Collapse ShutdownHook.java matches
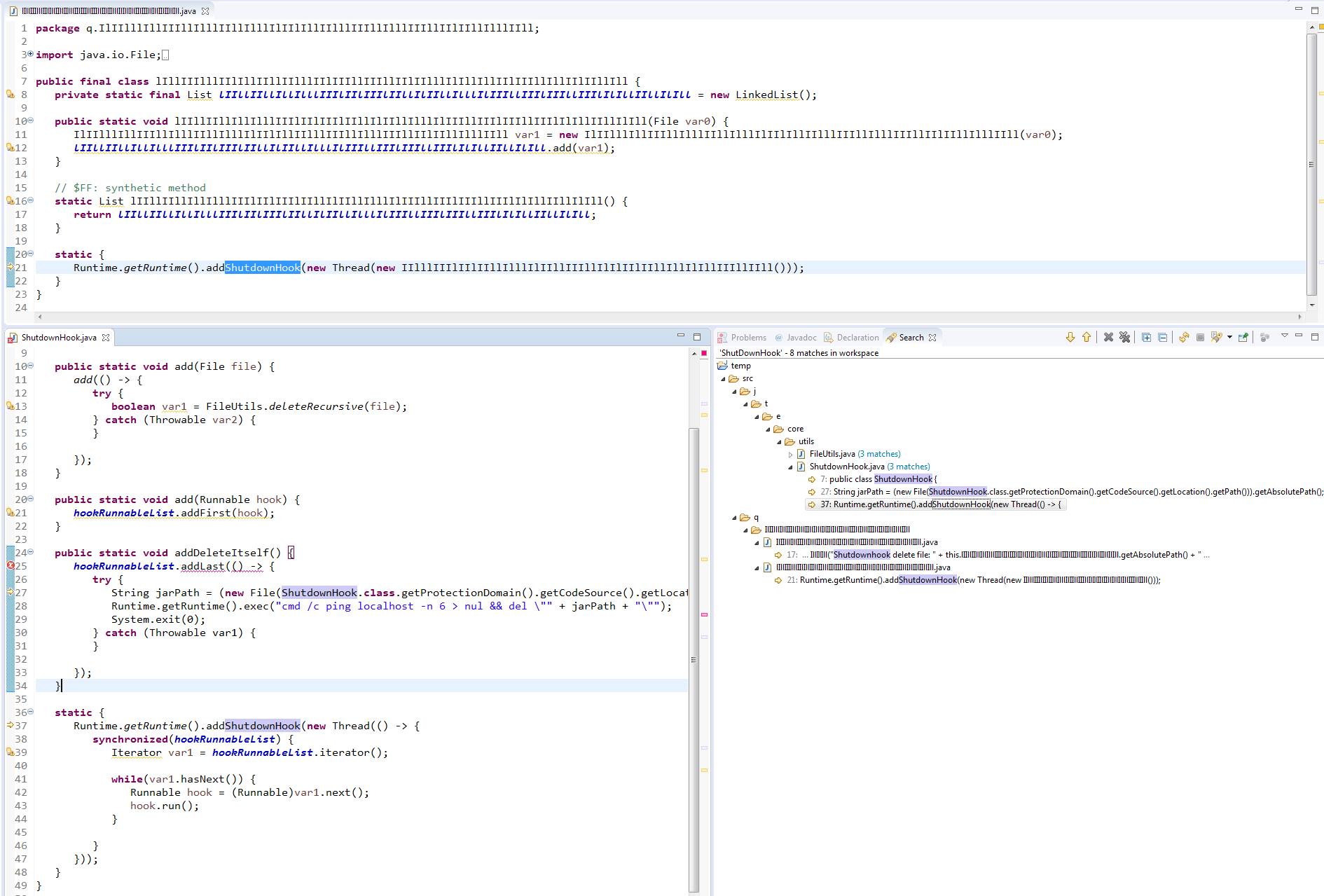 click(x=790, y=467)
